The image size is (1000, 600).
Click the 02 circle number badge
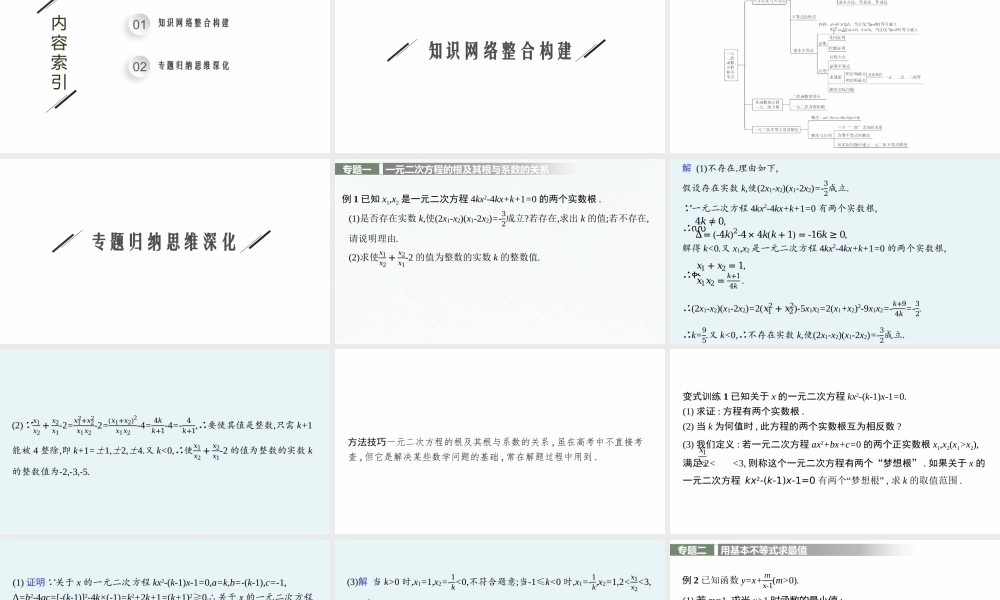[139, 67]
